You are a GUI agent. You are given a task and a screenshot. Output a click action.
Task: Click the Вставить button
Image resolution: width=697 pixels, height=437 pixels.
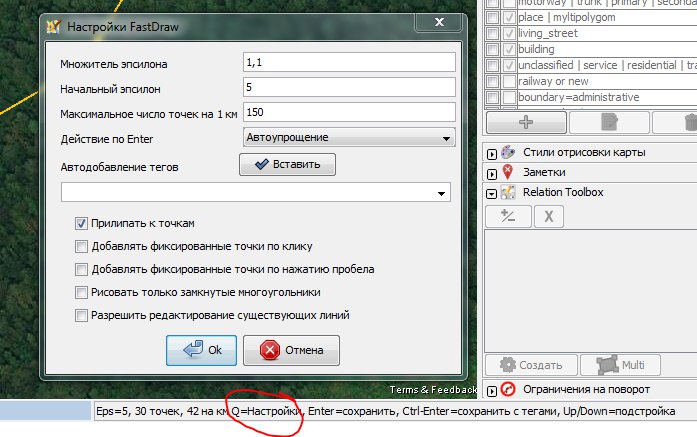click(287, 164)
